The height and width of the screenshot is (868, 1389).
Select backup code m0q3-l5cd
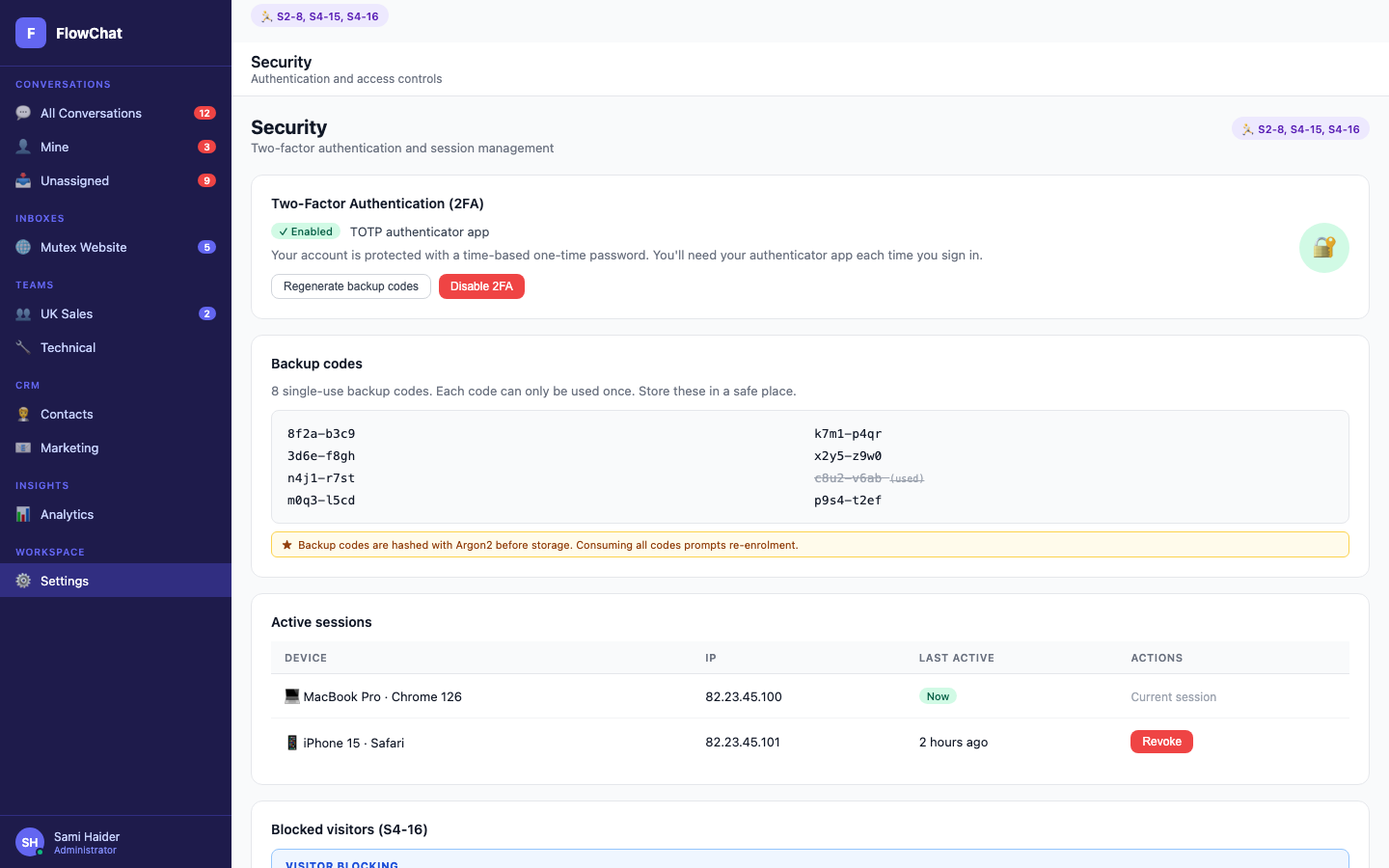[321, 501]
